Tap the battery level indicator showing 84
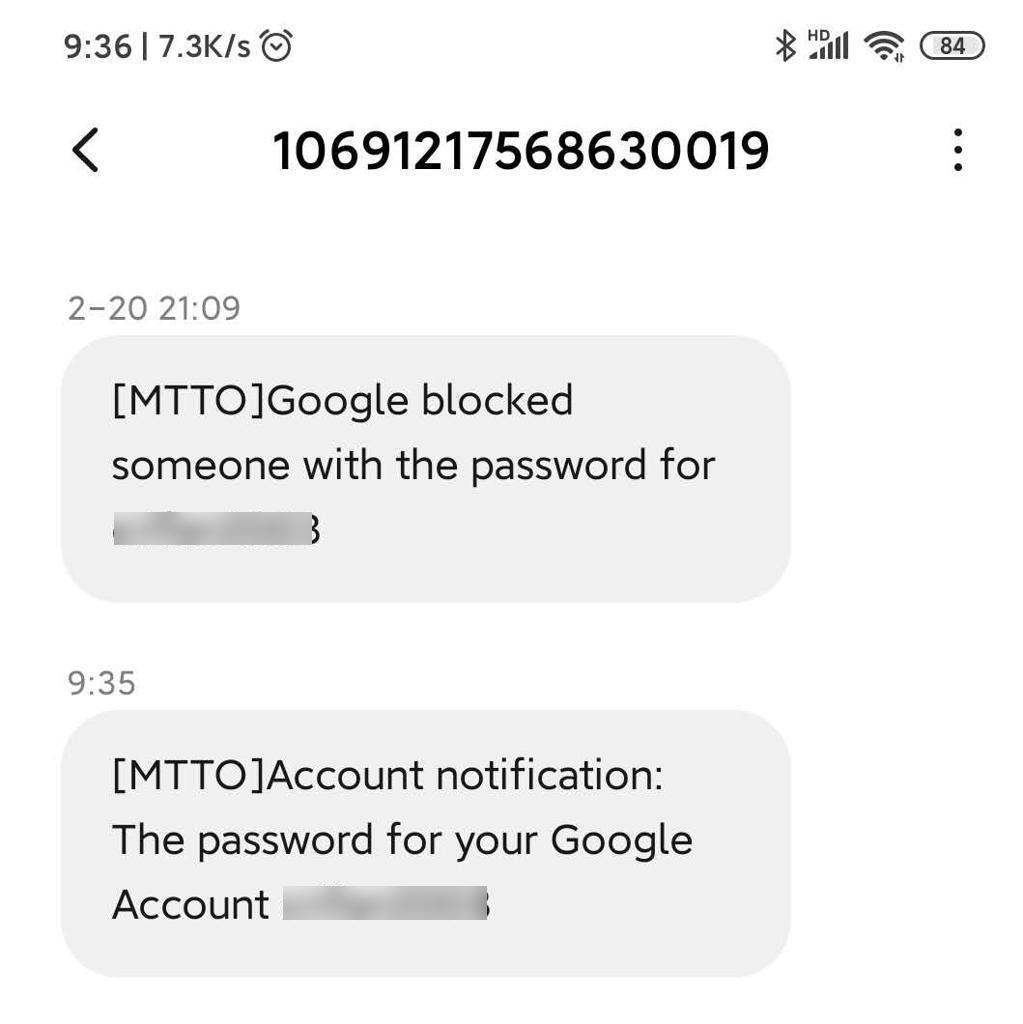This screenshot has height=1024, width=1023. point(952,45)
